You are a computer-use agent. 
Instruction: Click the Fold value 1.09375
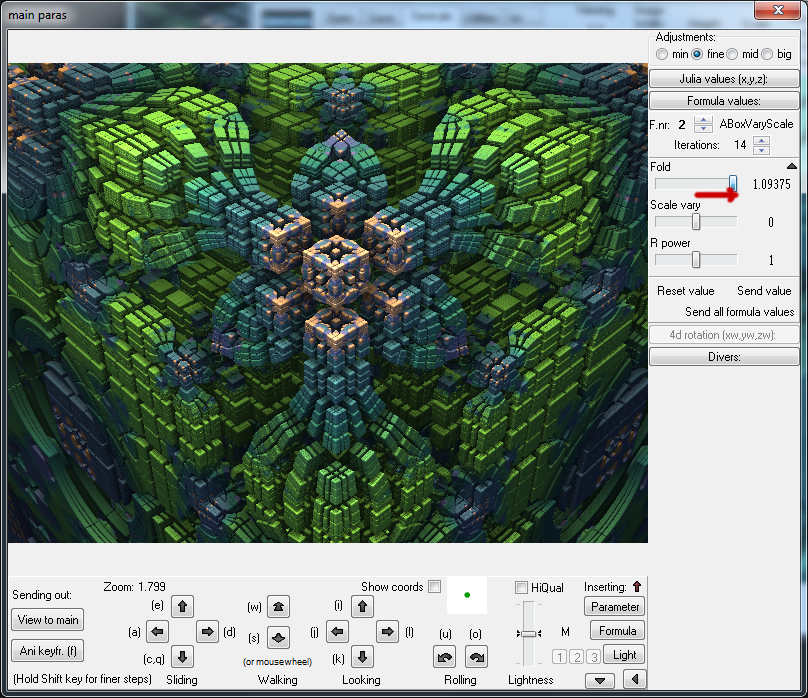click(771, 184)
